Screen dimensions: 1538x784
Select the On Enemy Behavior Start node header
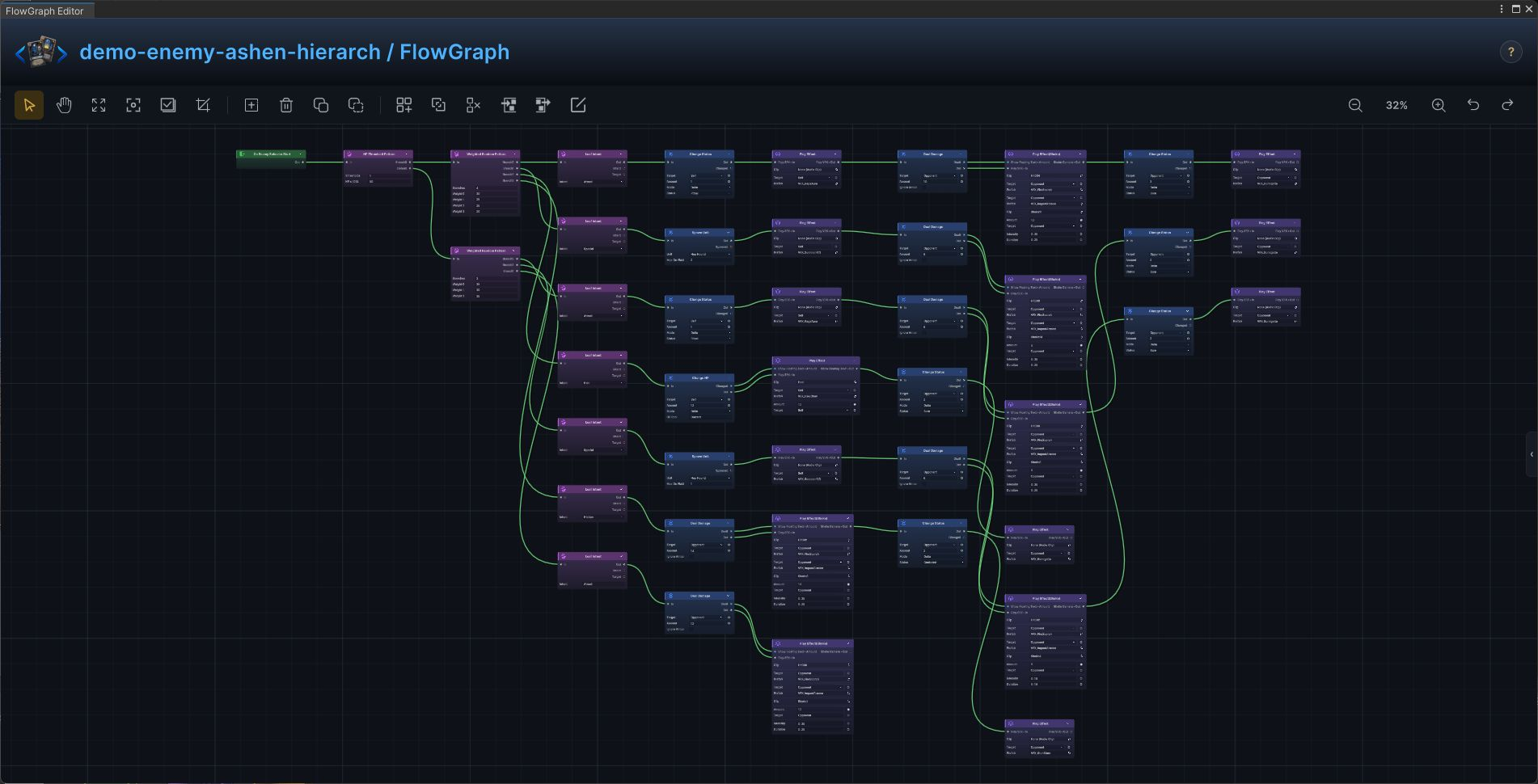coord(271,154)
